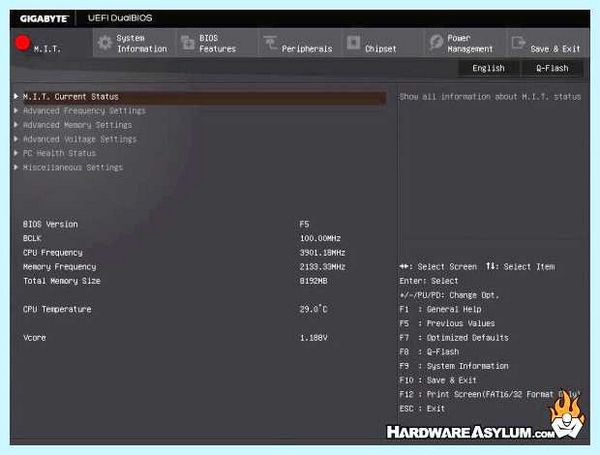The height and width of the screenshot is (455, 600).
Task: Click the 3901.18MHz CPU frequency value
Action: 323,253
